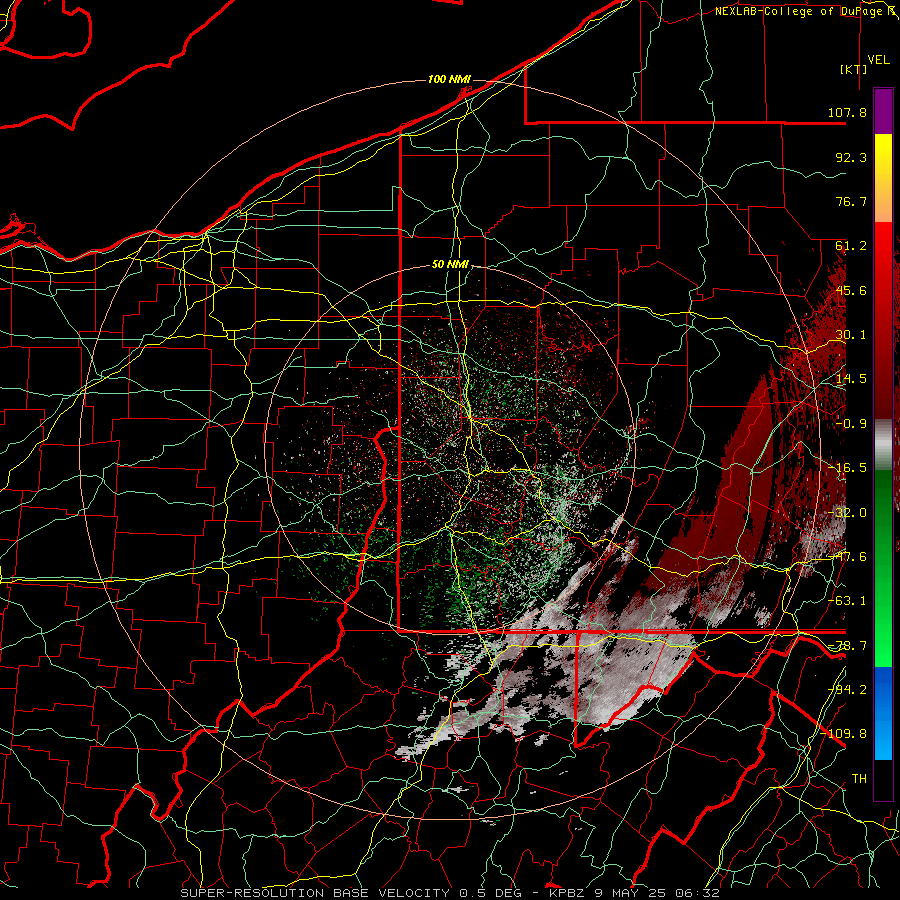Click the bright red segment of the color bar
900x900 pixels.
tap(883, 255)
